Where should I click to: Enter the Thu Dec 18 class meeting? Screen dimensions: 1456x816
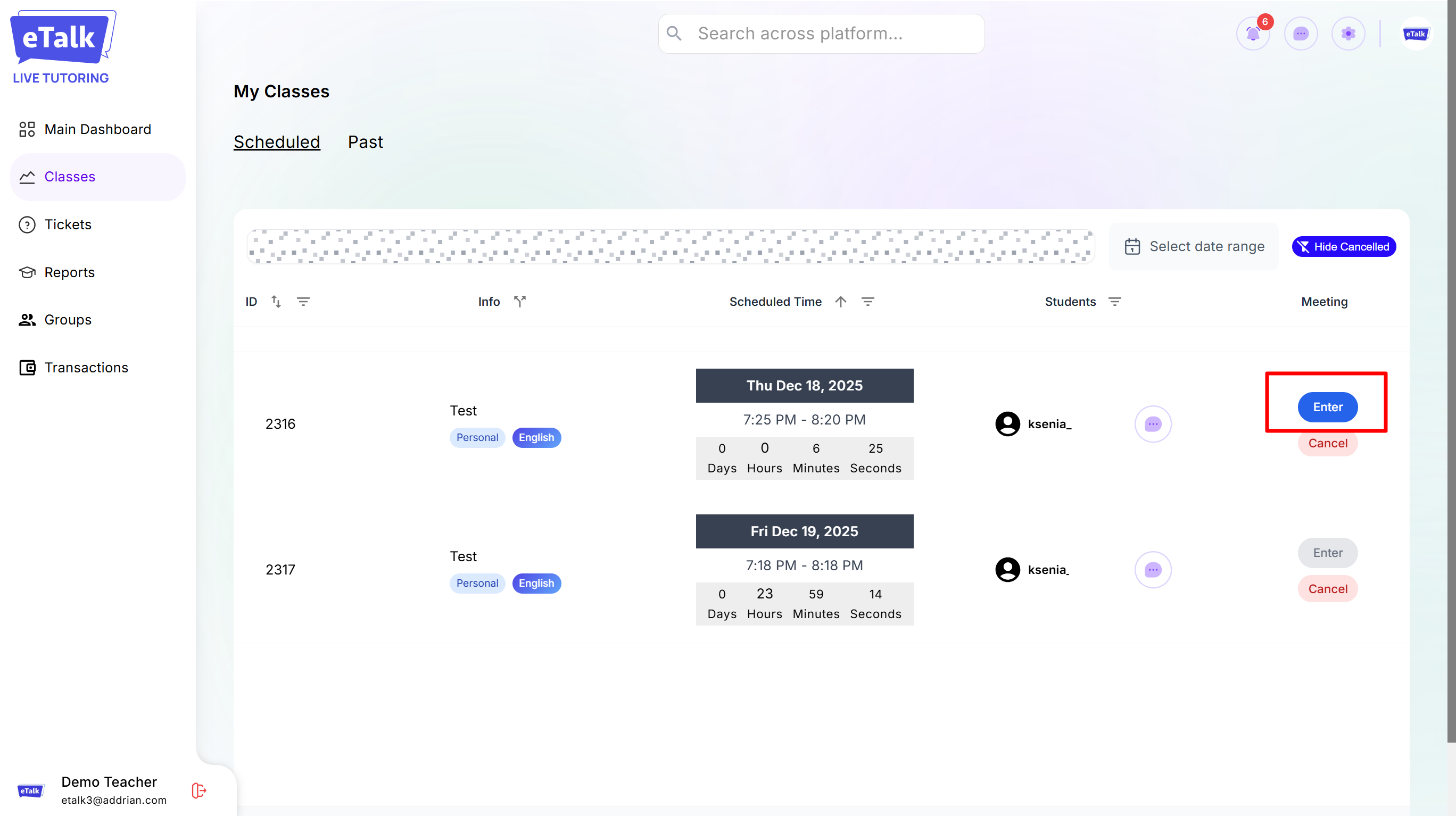coord(1327,407)
